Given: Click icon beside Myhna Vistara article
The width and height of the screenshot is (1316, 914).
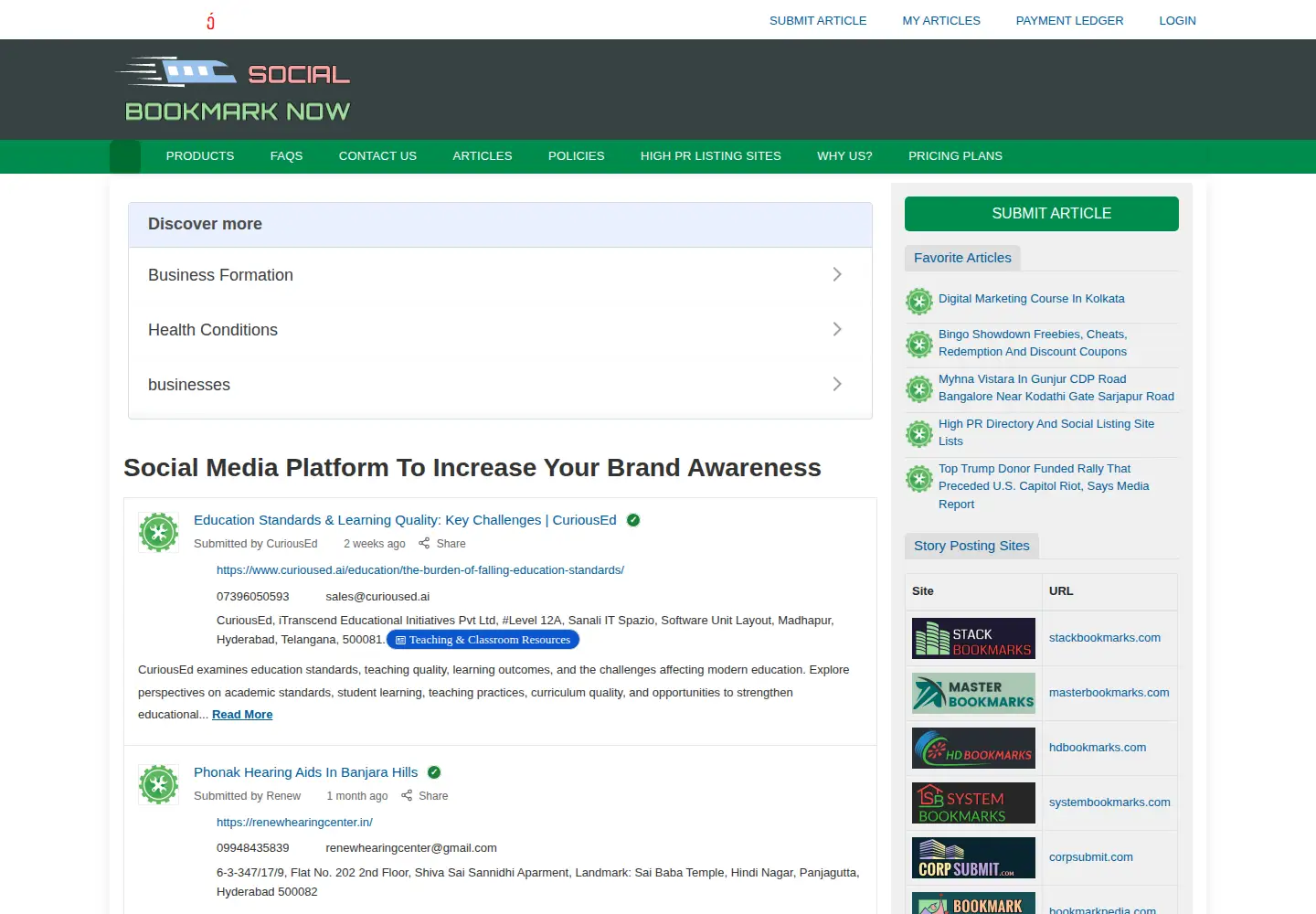Looking at the screenshot, I should point(919,389).
